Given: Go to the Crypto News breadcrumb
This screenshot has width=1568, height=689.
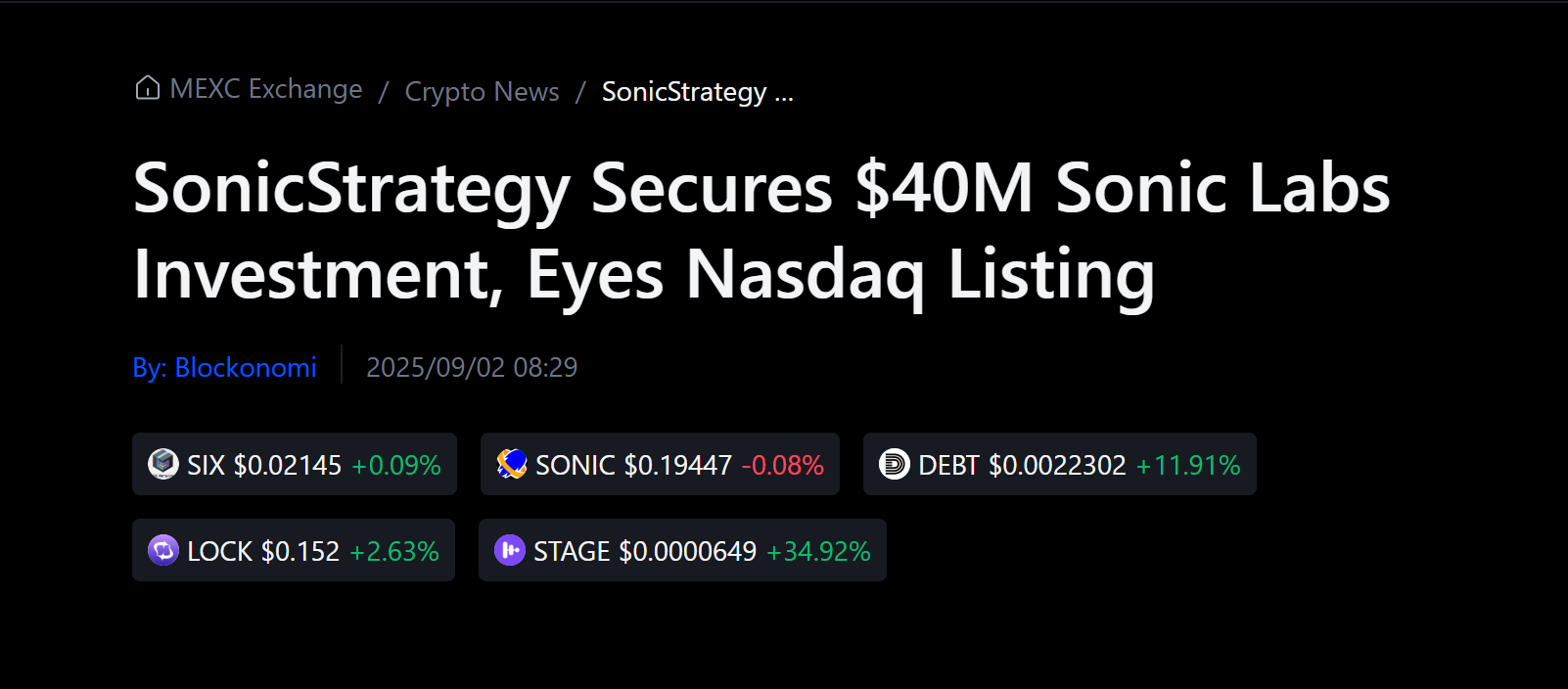Looking at the screenshot, I should click(x=483, y=91).
